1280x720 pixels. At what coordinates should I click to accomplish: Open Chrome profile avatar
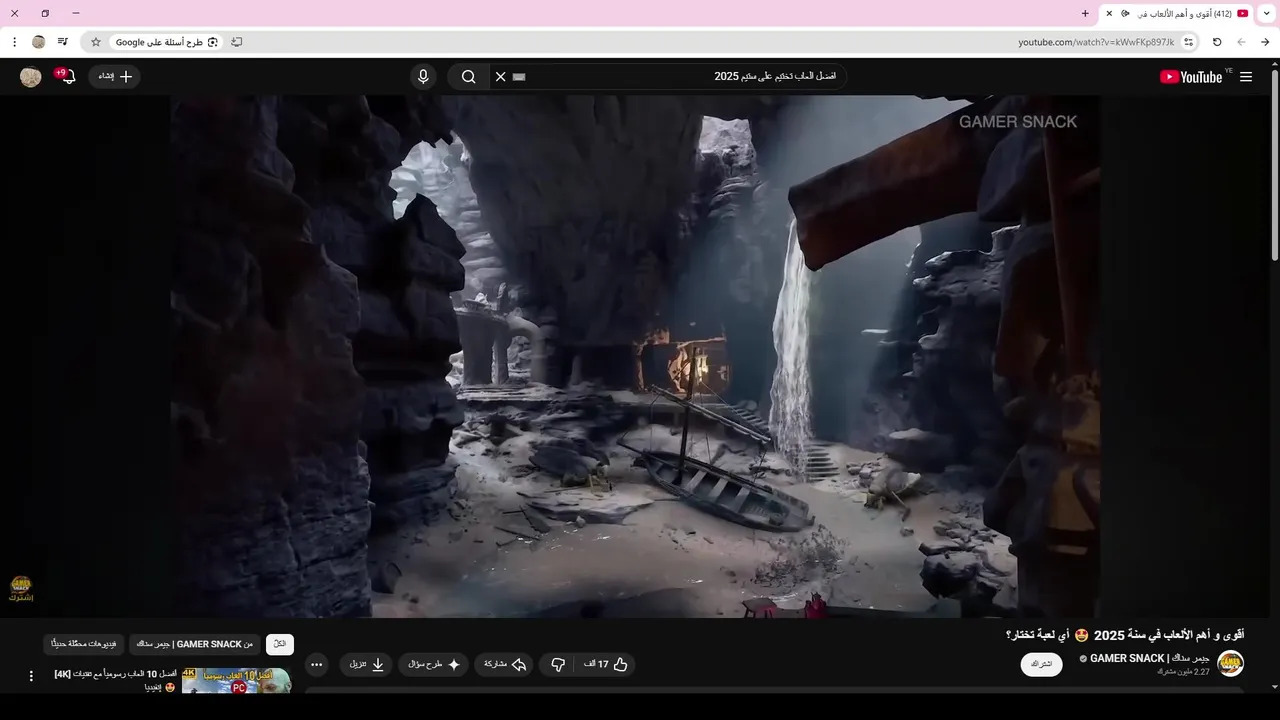tap(39, 42)
